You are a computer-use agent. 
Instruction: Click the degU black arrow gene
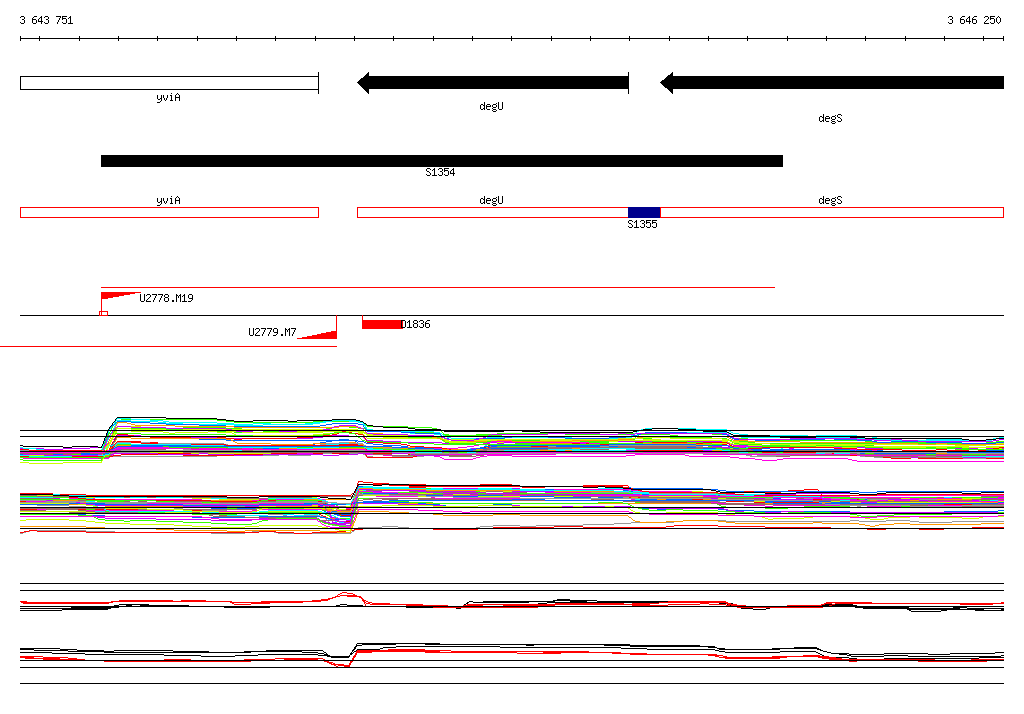pos(493,83)
